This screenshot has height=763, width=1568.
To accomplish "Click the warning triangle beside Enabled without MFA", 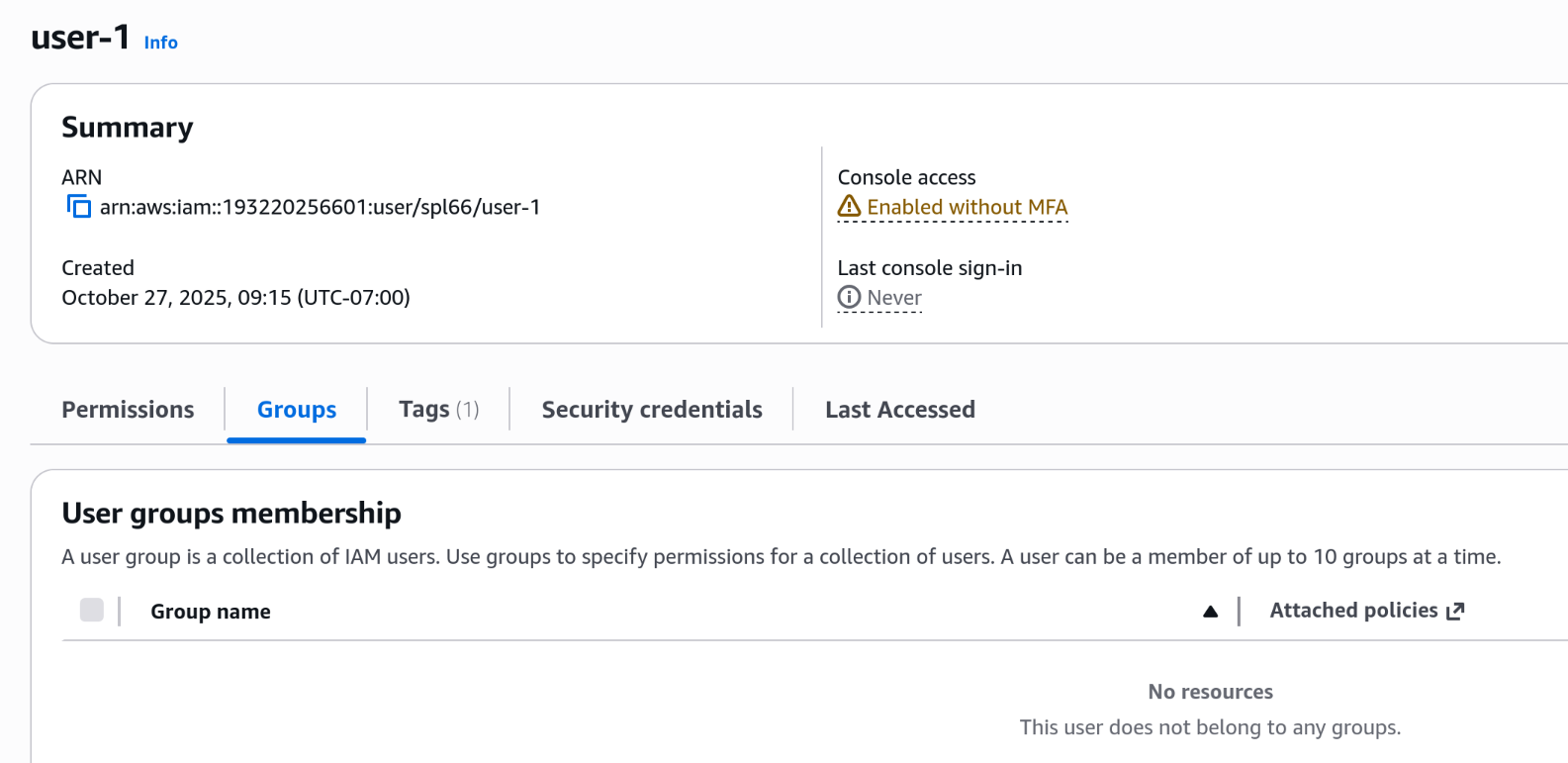I will [x=849, y=206].
